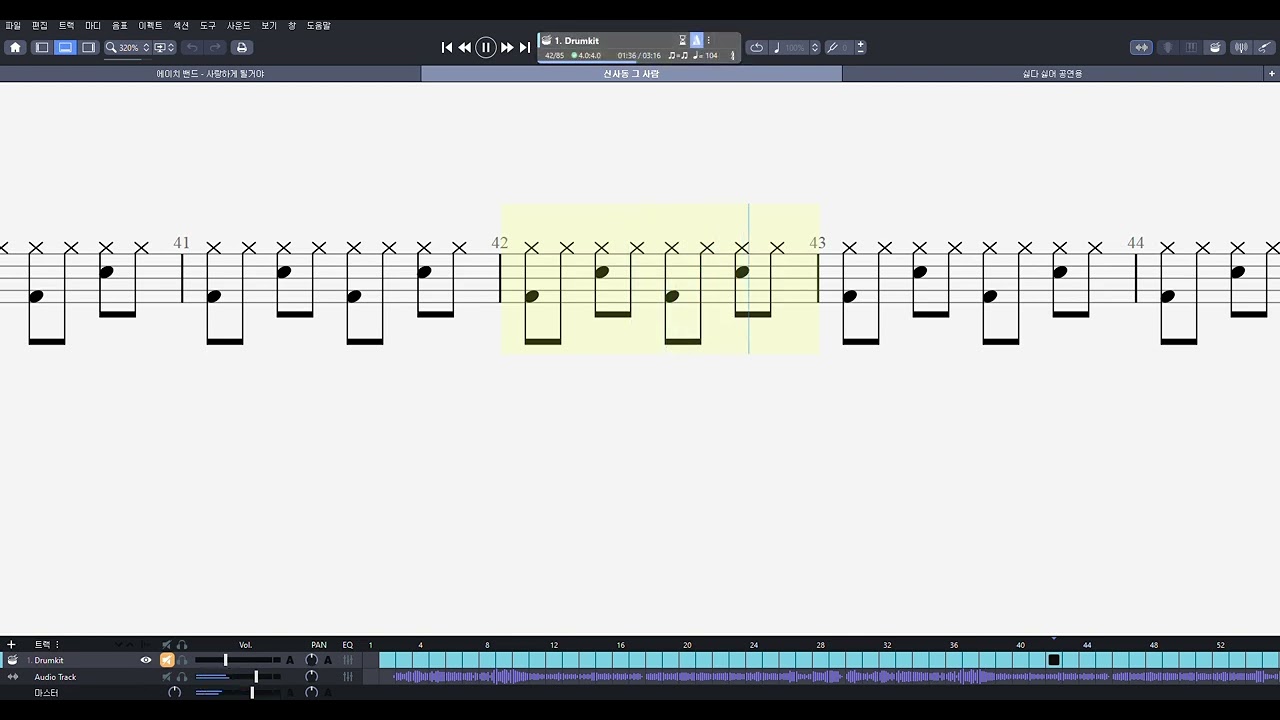The width and height of the screenshot is (1280, 720).
Task: Open the 사운드 menu
Action: [x=239, y=26]
